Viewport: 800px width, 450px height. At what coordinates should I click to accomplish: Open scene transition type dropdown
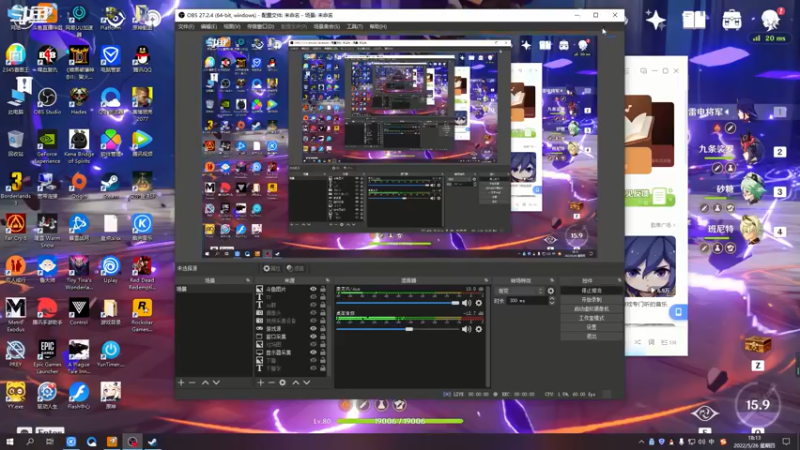click(x=519, y=291)
